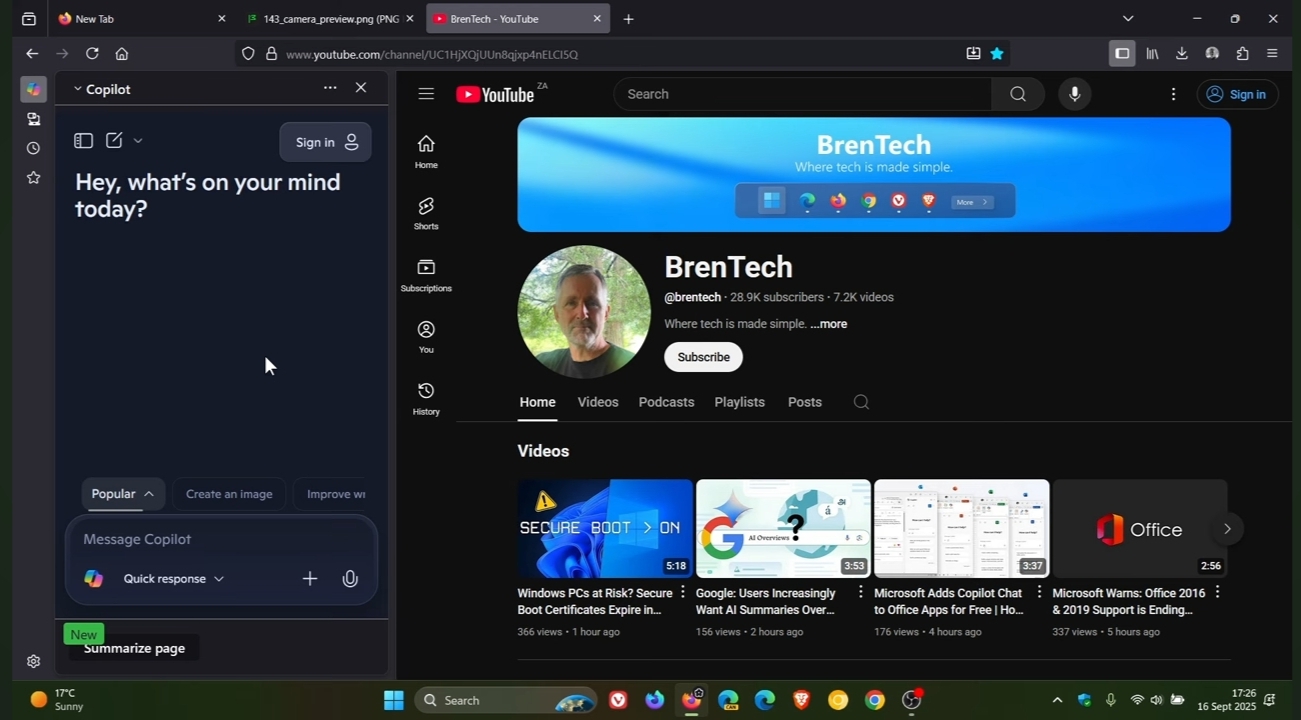Open the Firefox View tab button

[28, 19]
